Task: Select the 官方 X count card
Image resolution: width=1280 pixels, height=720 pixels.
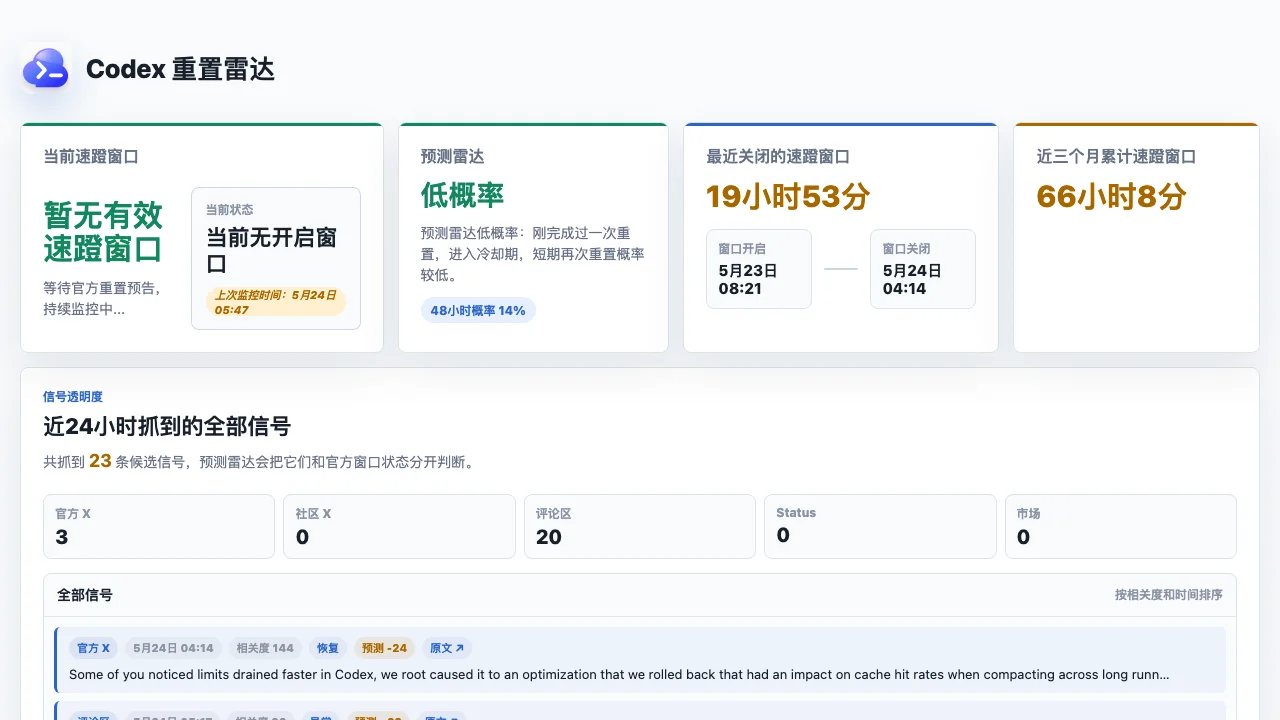Action: tap(159, 526)
